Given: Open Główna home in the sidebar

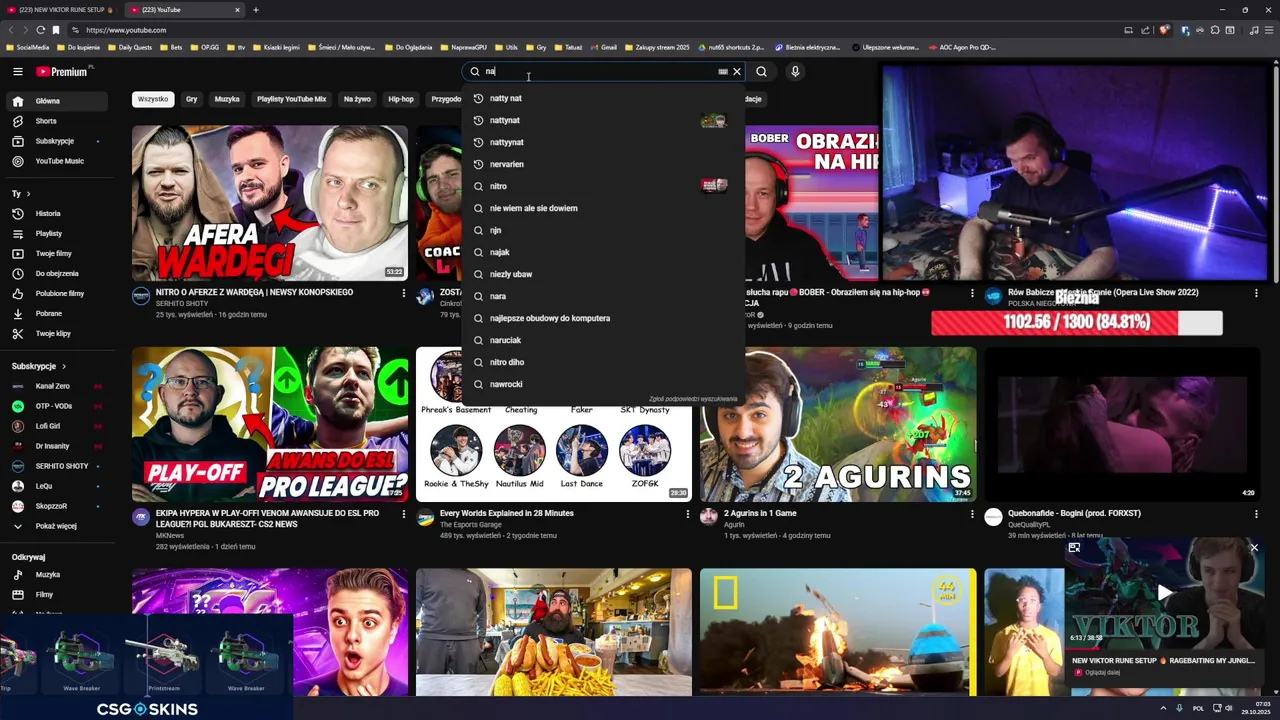Looking at the screenshot, I should click(x=58, y=101).
